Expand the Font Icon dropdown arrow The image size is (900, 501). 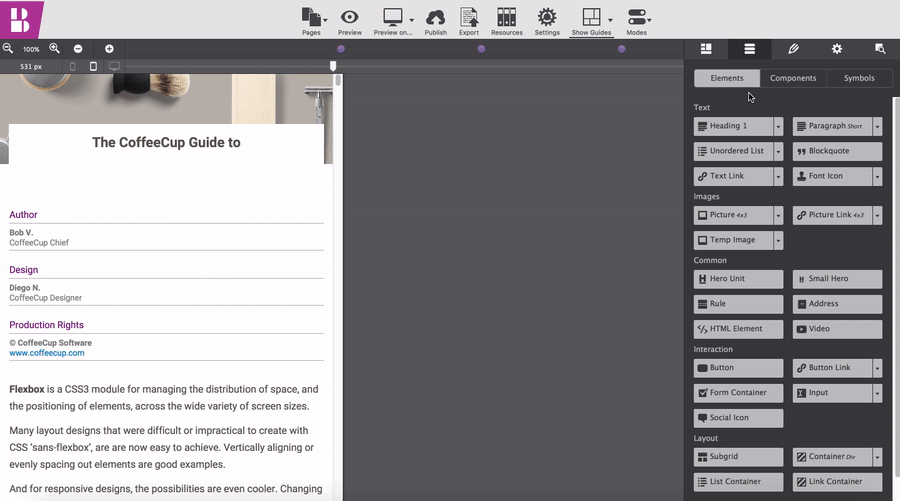(877, 176)
